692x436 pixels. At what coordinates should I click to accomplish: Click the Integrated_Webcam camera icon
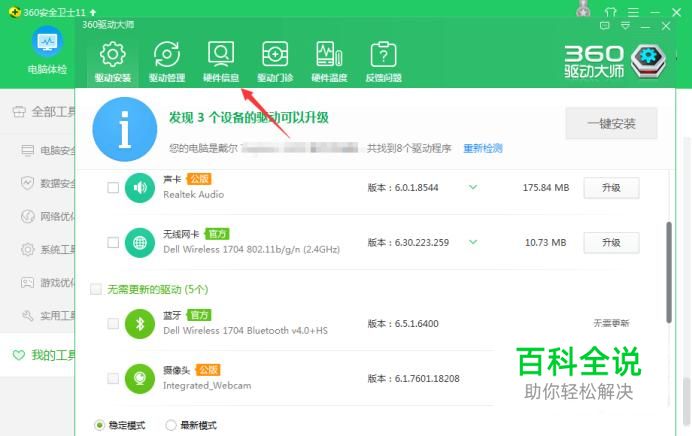pyautogui.click(x=140, y=379)
